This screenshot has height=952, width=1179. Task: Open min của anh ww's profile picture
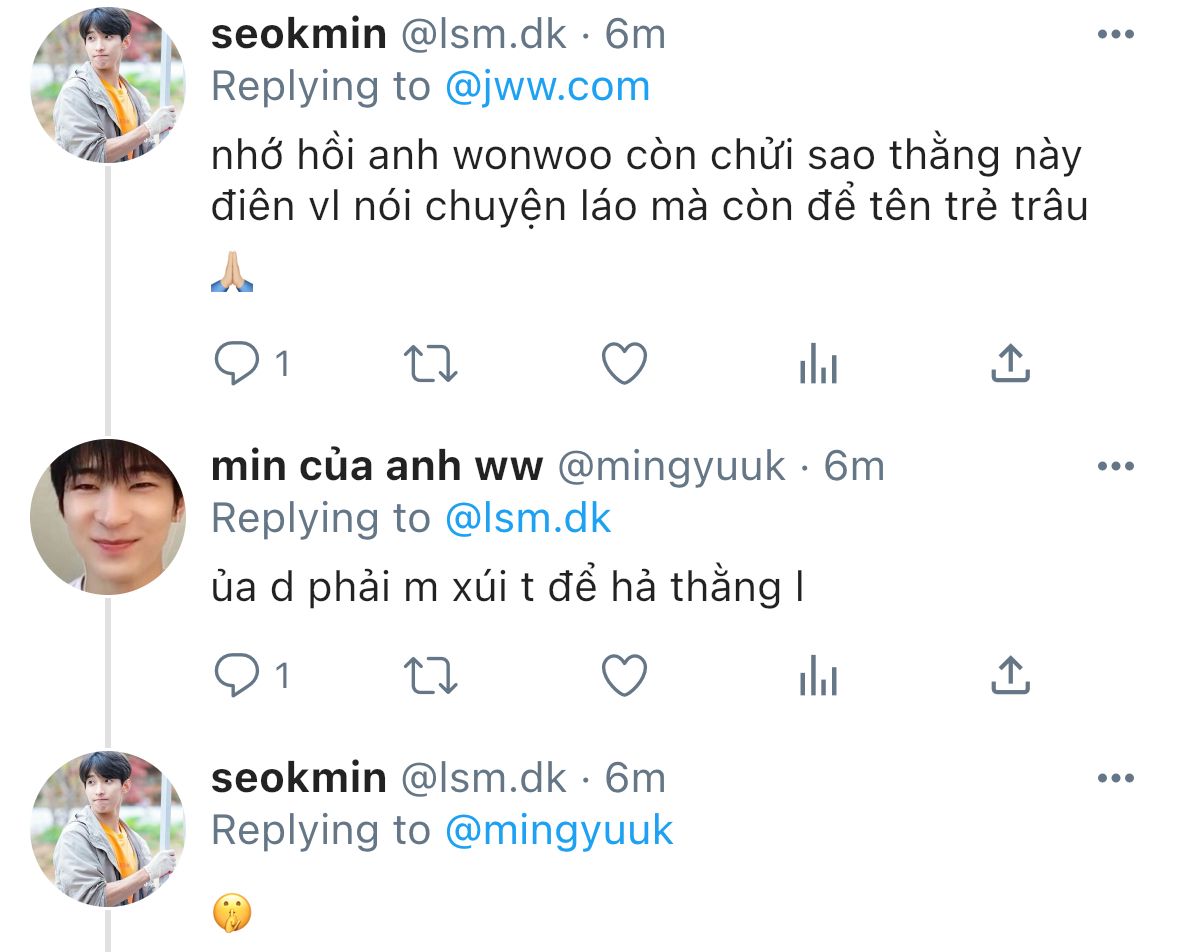108,517
